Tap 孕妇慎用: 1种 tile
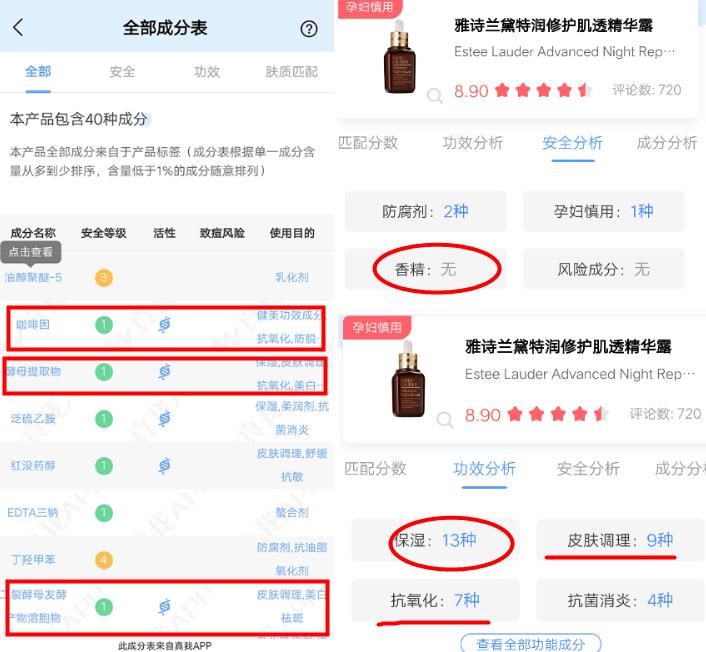Viewport: 706px width, 652px height. [603, 211]
